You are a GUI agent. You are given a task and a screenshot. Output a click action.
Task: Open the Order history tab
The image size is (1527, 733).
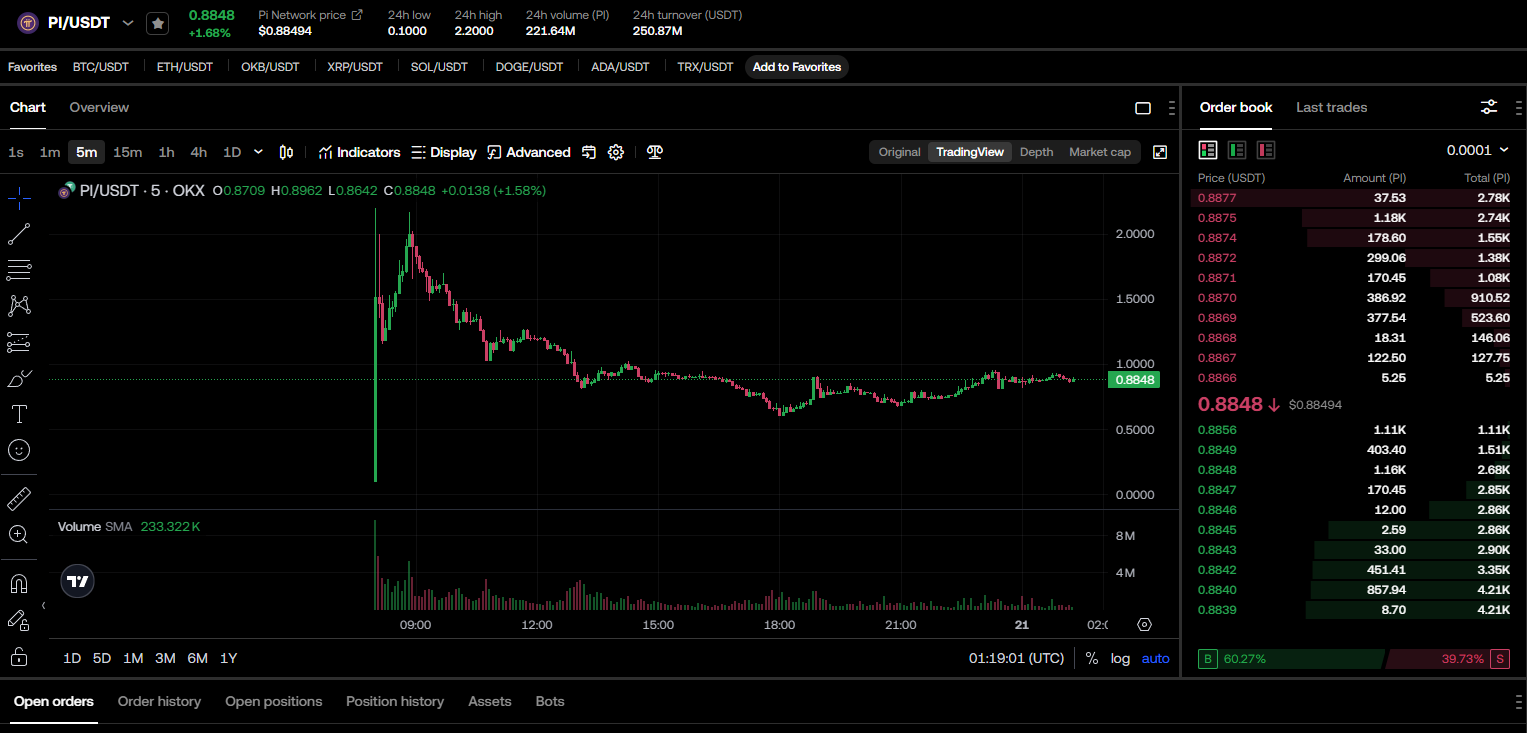tap(159, 702)
